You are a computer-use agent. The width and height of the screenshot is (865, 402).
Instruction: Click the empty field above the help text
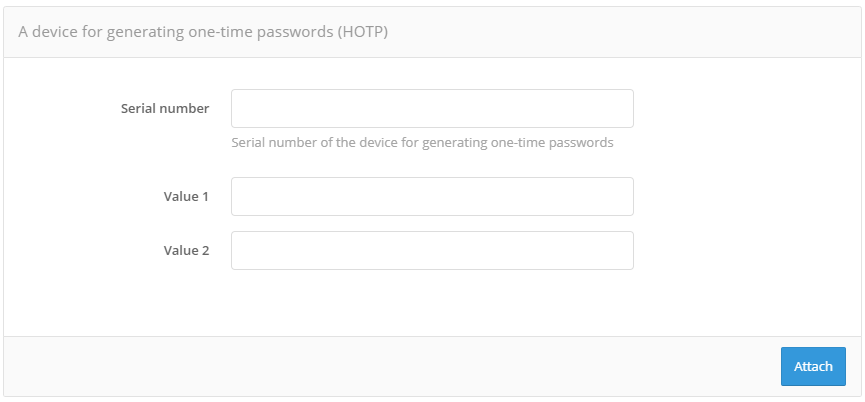click(x=432, y=109)
